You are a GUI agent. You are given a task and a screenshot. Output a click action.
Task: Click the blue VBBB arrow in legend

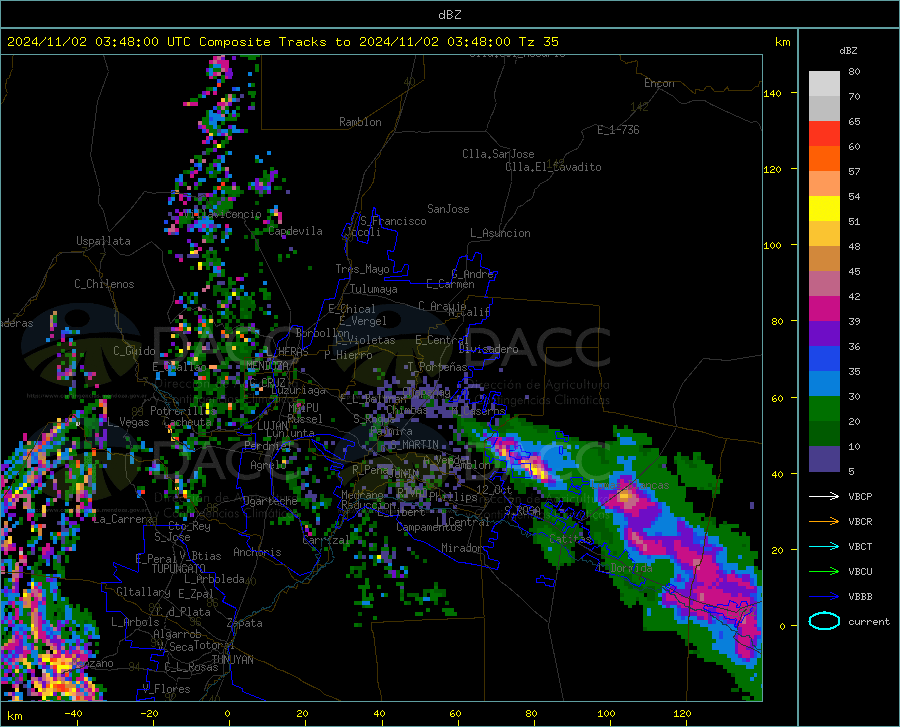(x=824, y=597)
